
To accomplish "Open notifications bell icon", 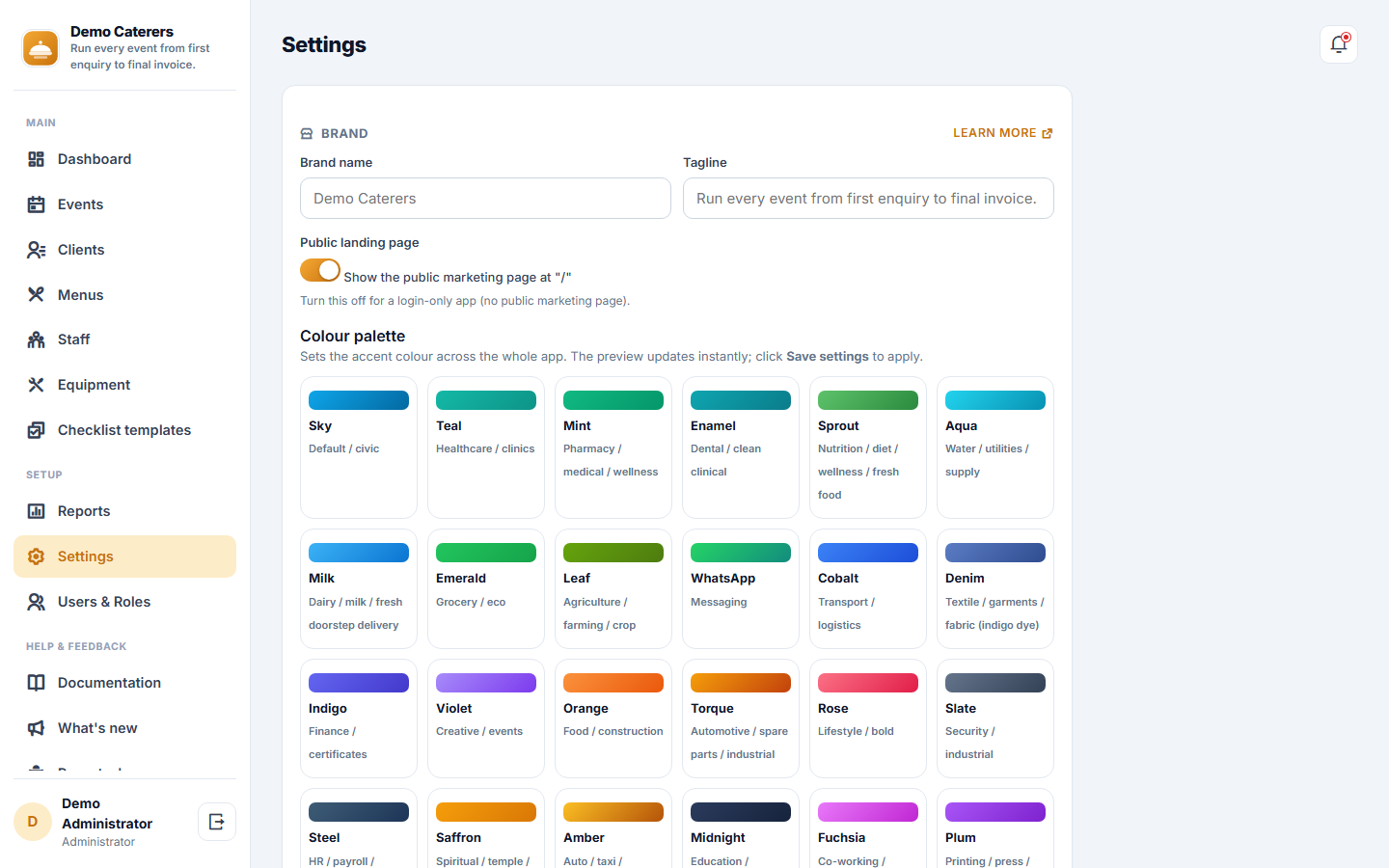I will (1339, 44).
